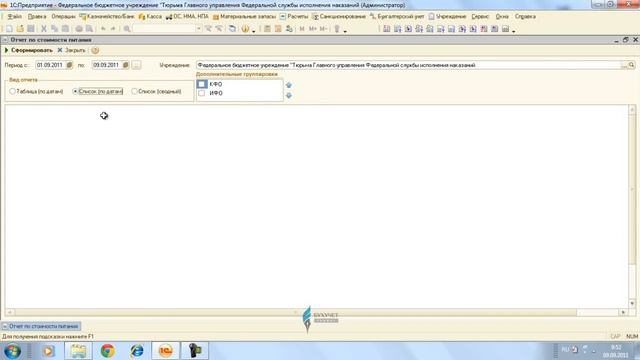Click the Open file toolbar icon
The width and height of the screenshot is (640, 360).
pos(20,29)
